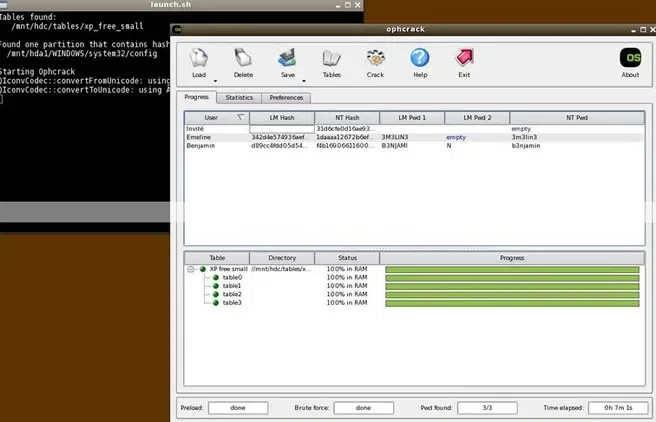Switch to the Statistics tab
Screen dimensions: 656x422
pos(239,98)
